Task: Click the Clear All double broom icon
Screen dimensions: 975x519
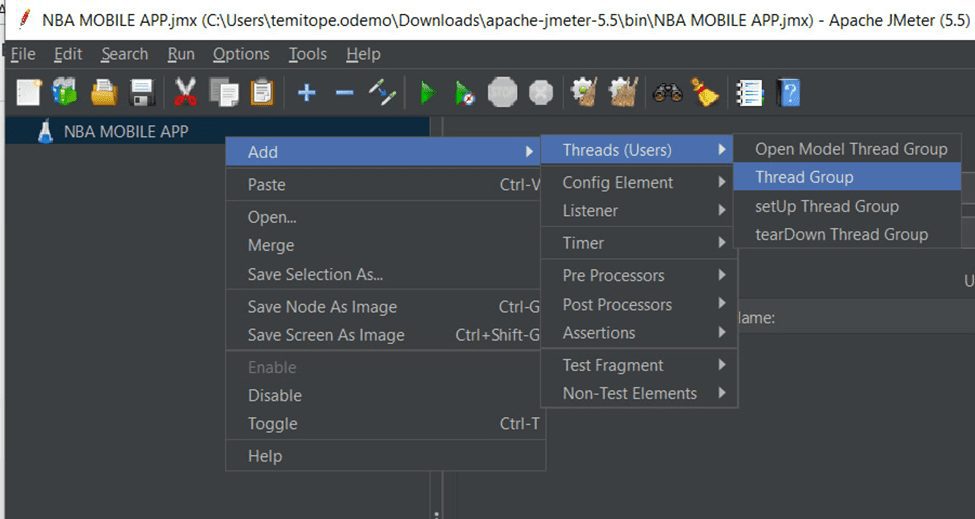Action: tap(623, 93)
